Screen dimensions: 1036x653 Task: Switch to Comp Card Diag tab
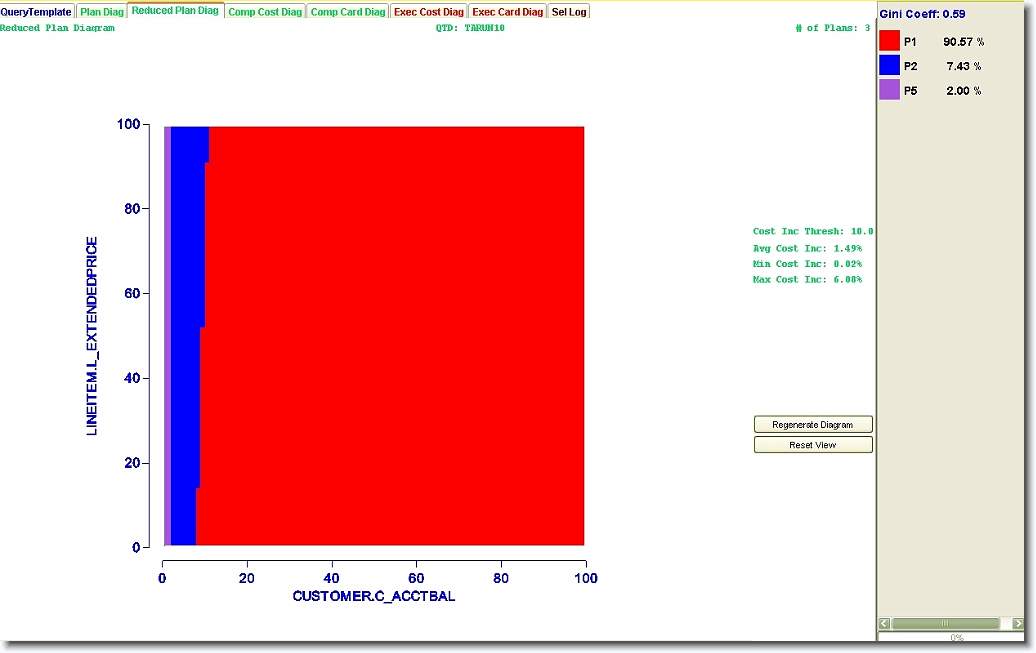pos(347,12)
